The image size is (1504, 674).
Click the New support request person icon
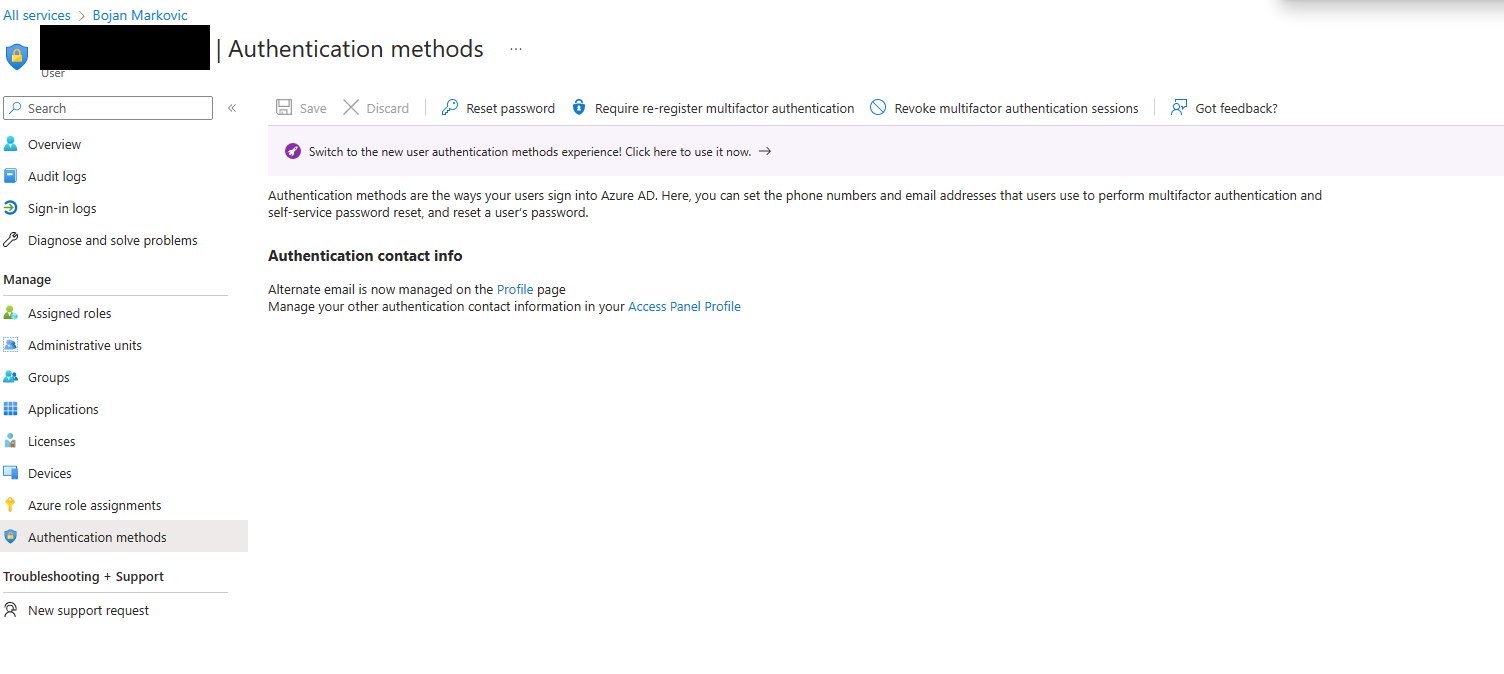pyautogui.click(x=11, y=610)
